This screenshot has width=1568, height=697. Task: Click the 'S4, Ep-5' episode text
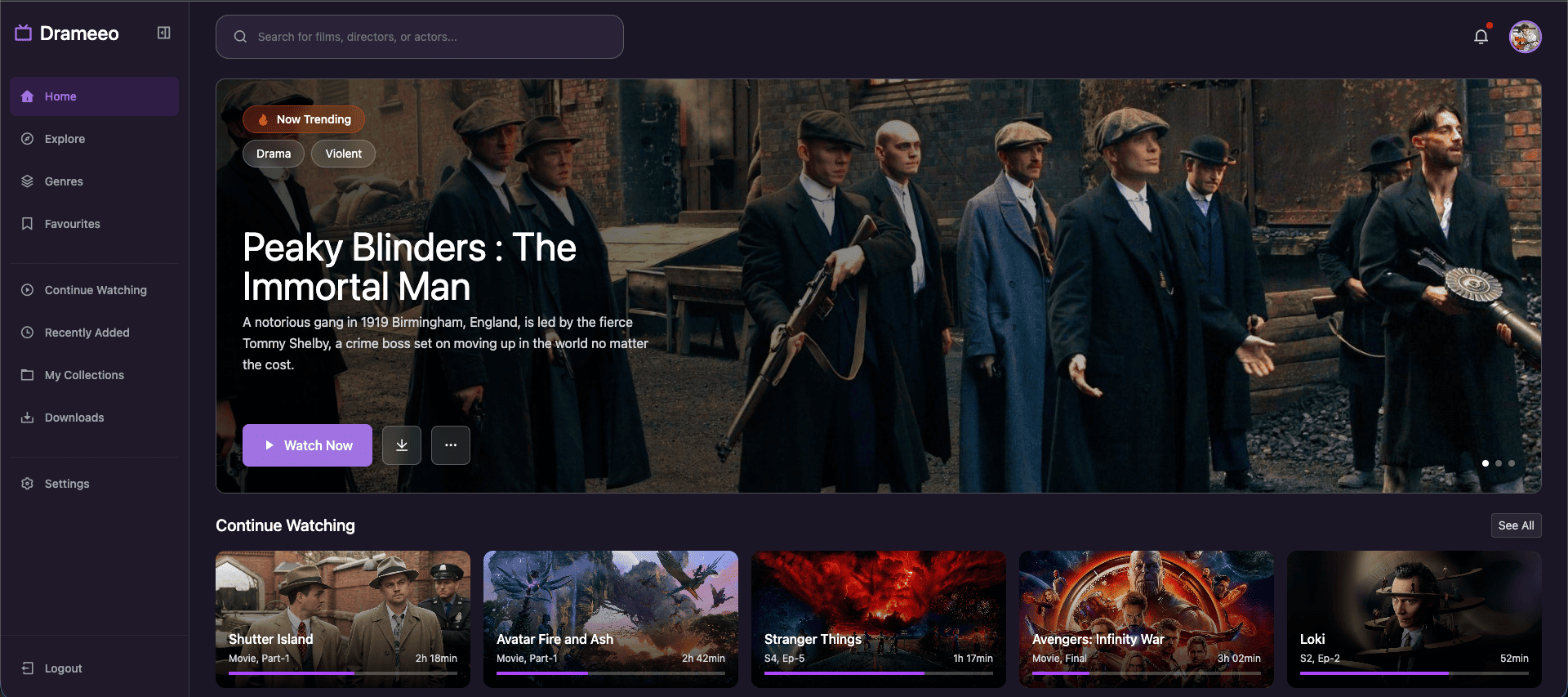pos(785,659)
